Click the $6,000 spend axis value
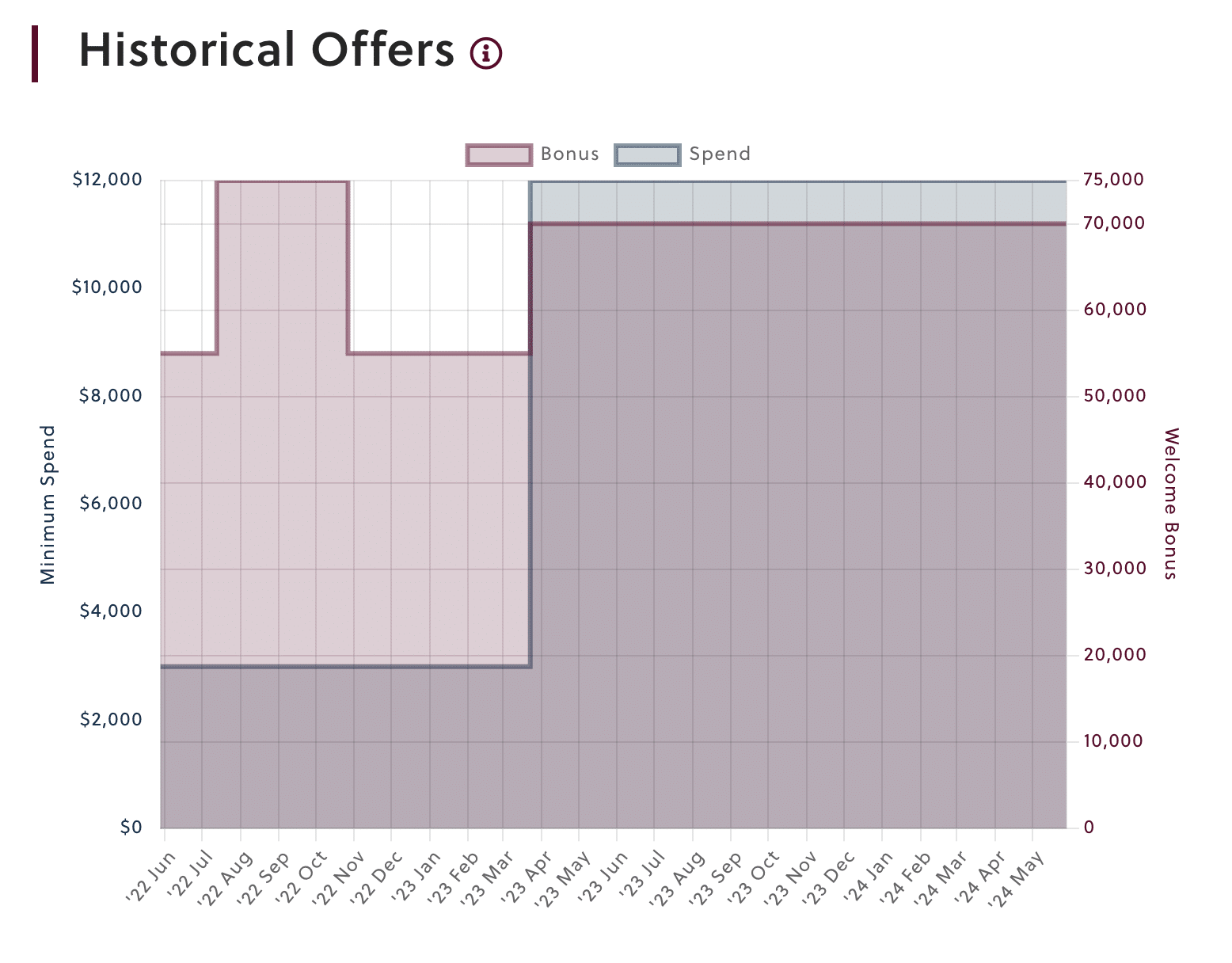 111,504
